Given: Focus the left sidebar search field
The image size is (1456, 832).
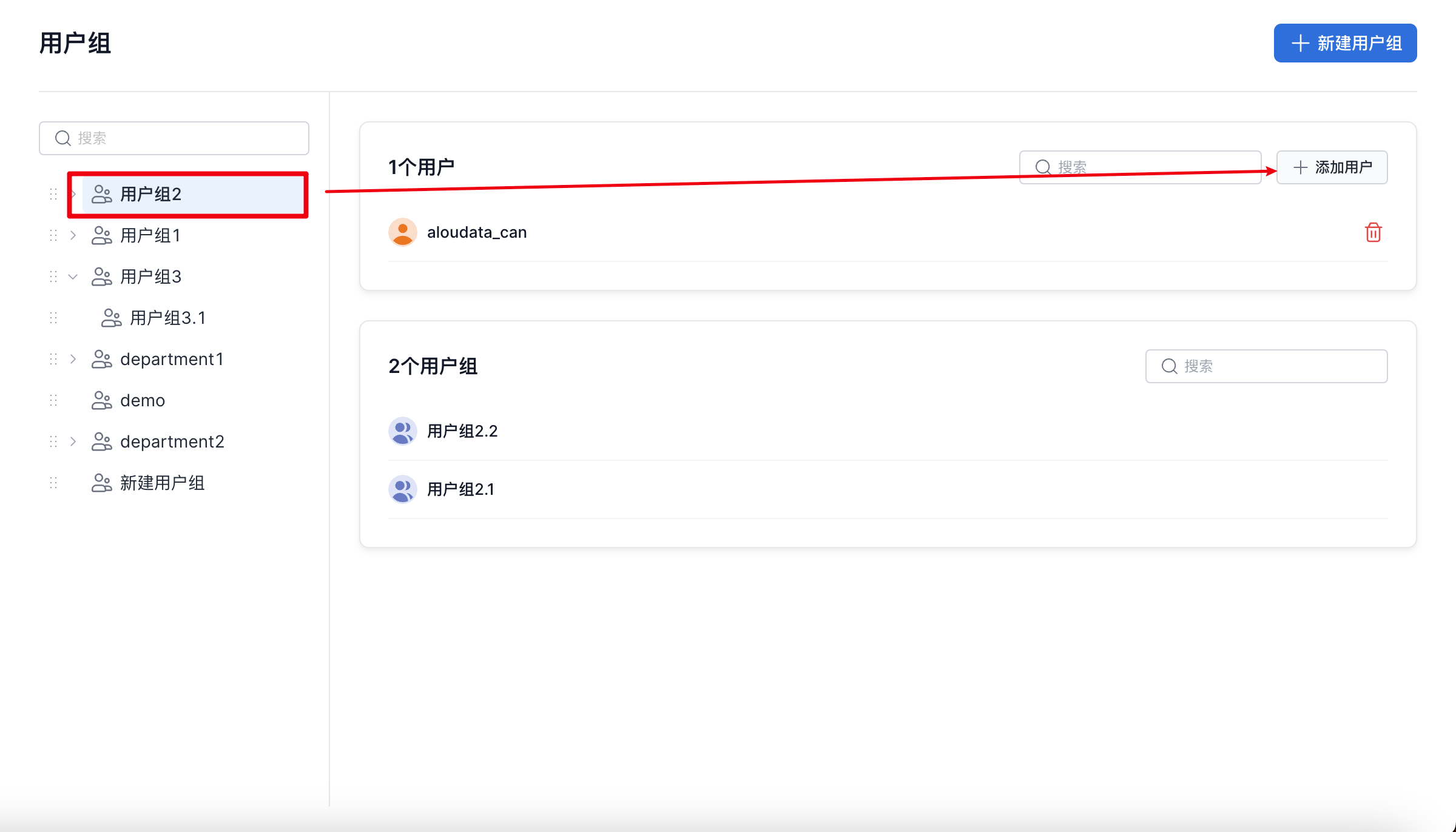Looking at the screenshot, I should pos(182,138).
